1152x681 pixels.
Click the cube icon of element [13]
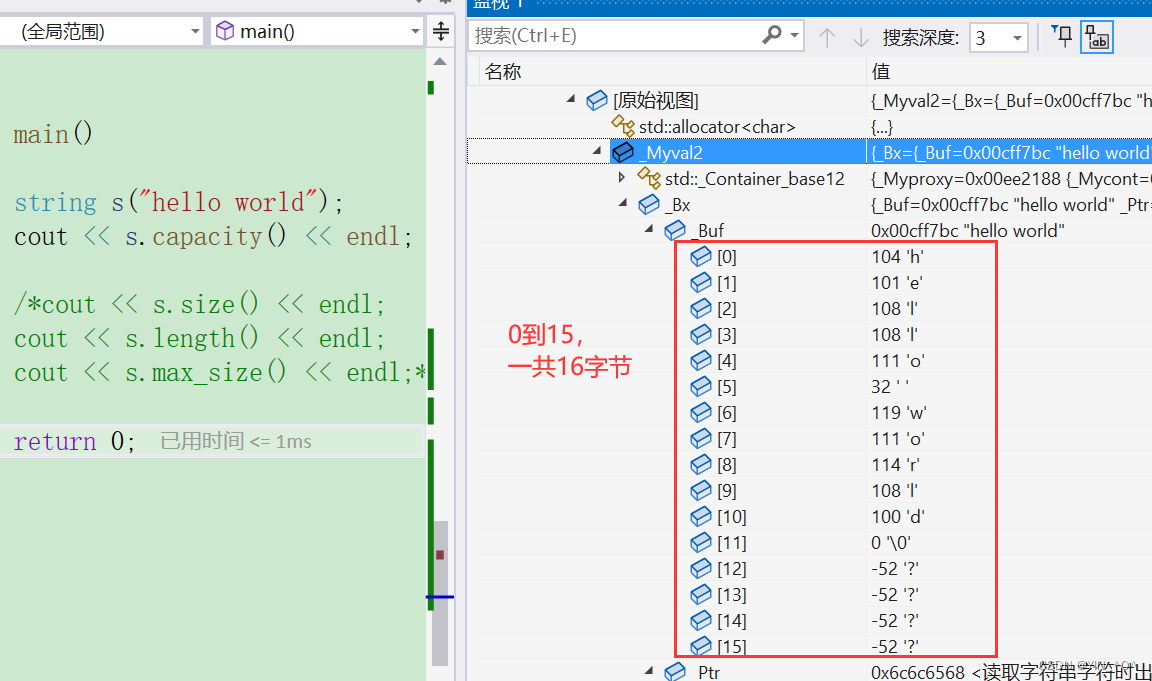[x=701, y=594]
